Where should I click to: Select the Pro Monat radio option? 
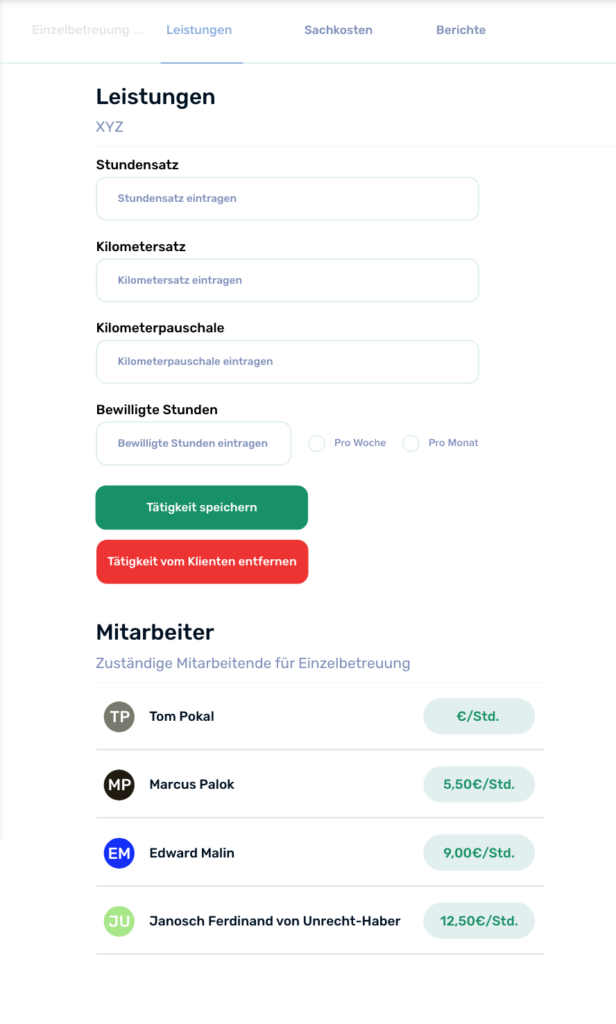pos(411,443)
